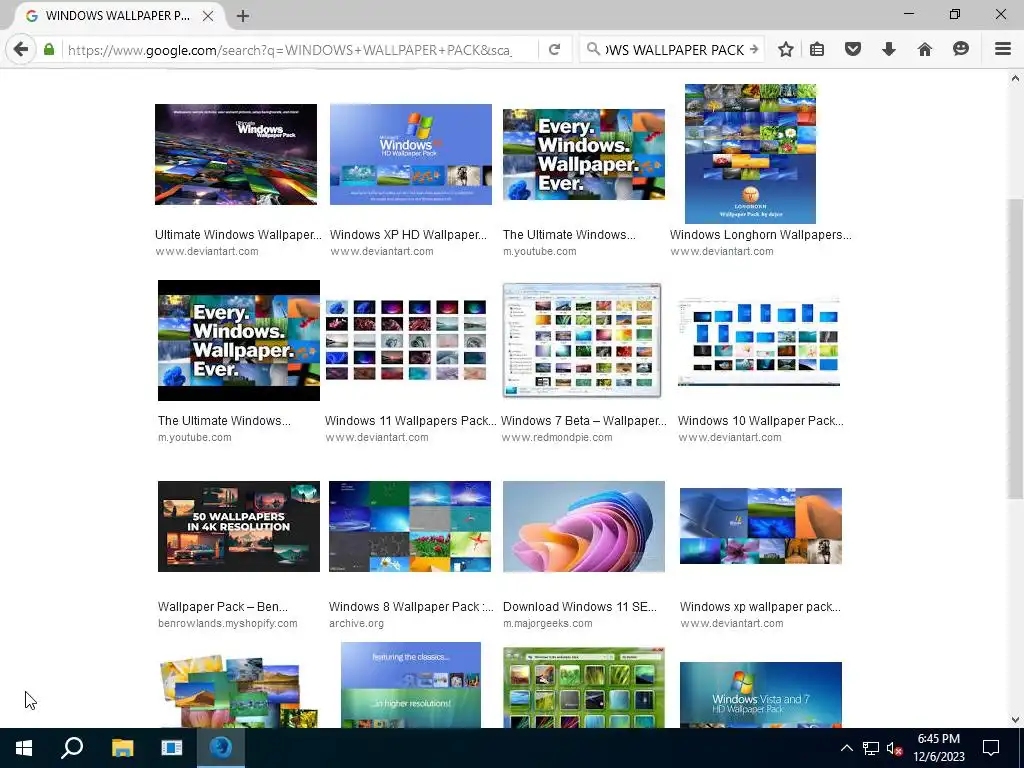
Task: Open the Windows 11 Wallpapers Pack thumbnail
Action: (406, 340)
